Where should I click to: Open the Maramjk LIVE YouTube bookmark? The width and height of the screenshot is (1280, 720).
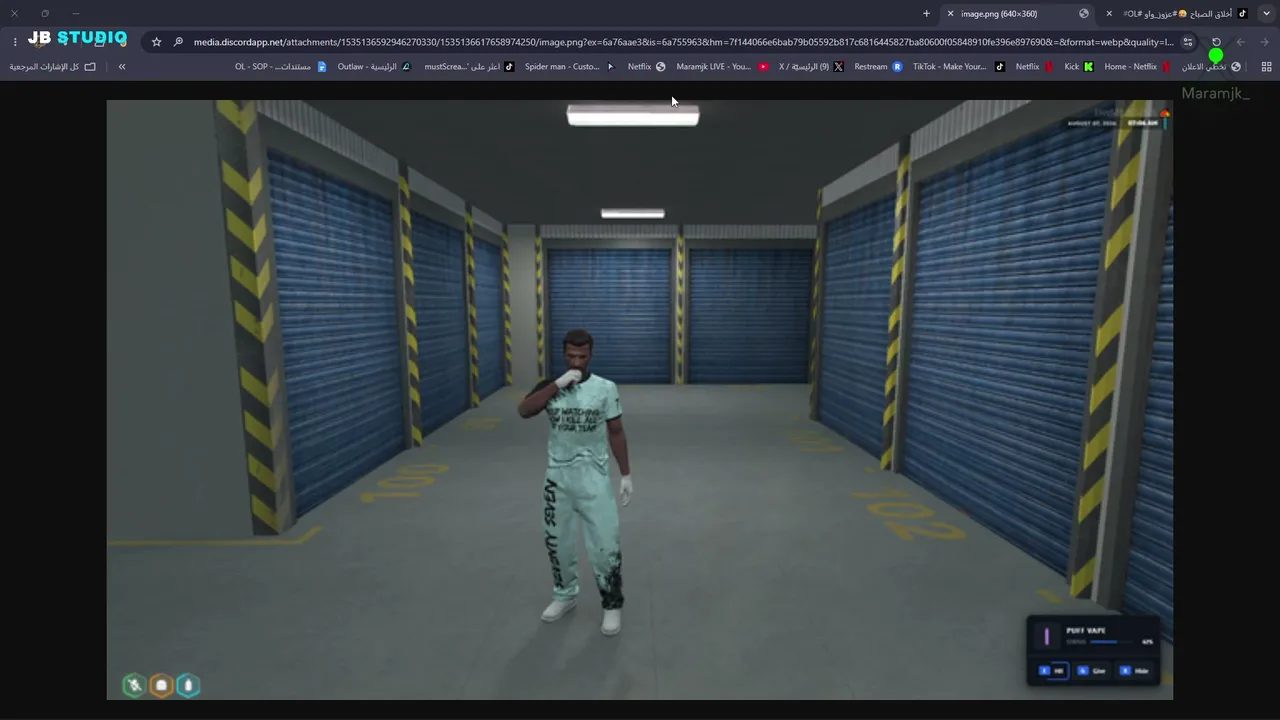[x=723, y=67]
